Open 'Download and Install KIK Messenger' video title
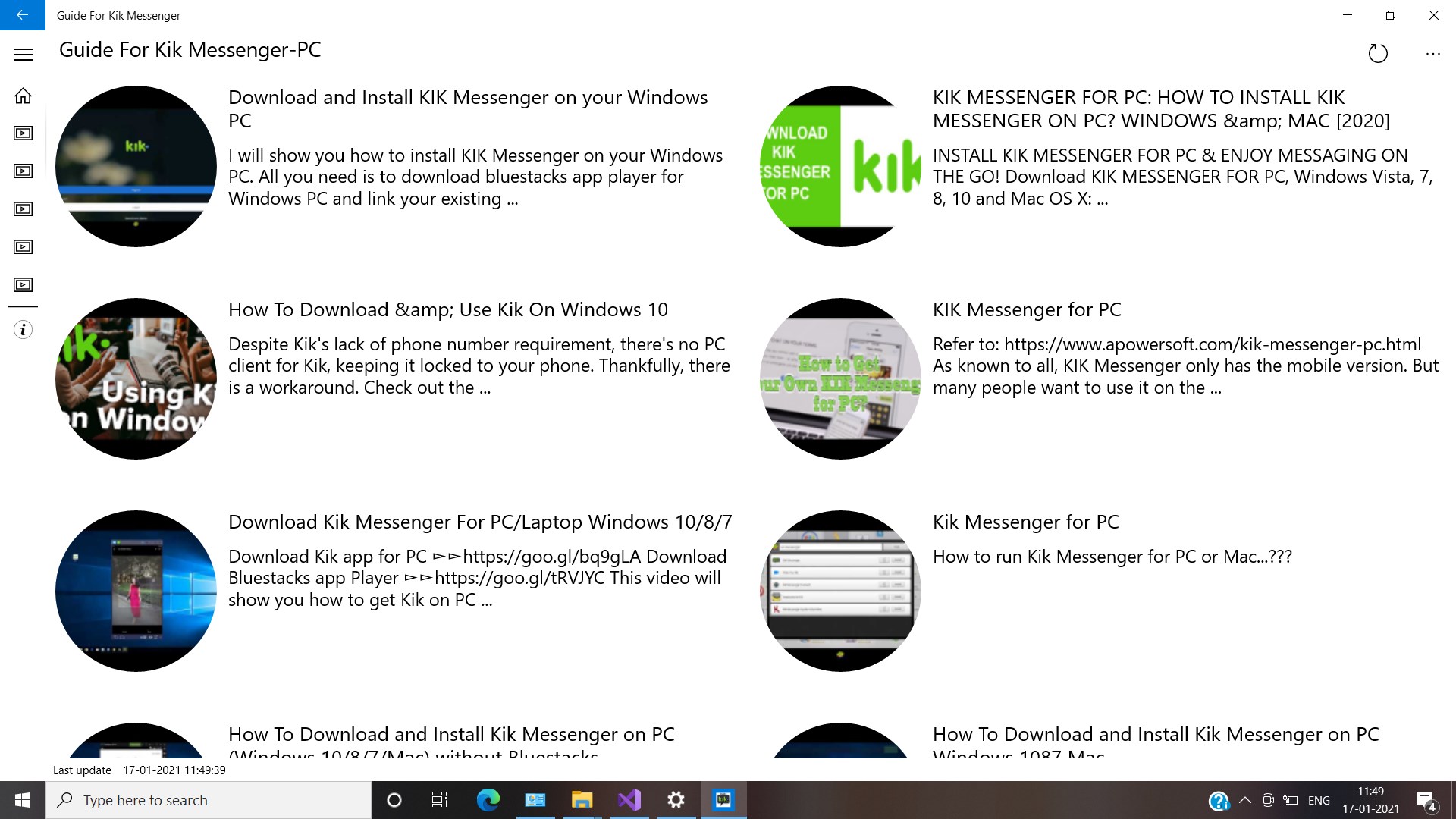This screenshot has height=819, width=1456. point(467,108)
